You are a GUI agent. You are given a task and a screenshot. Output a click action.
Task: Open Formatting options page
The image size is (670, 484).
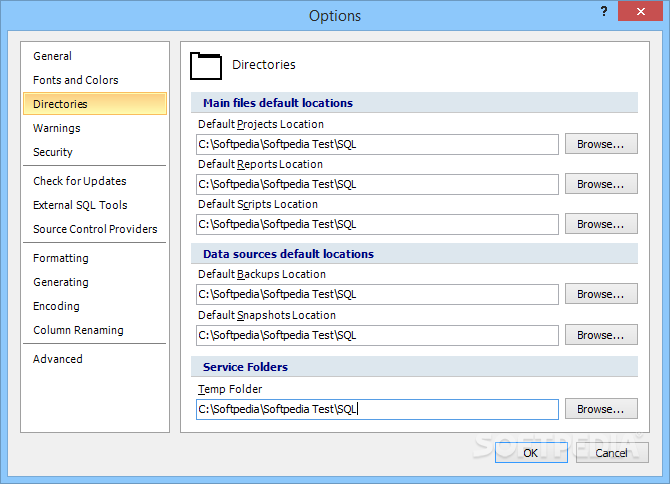point(61,258)
